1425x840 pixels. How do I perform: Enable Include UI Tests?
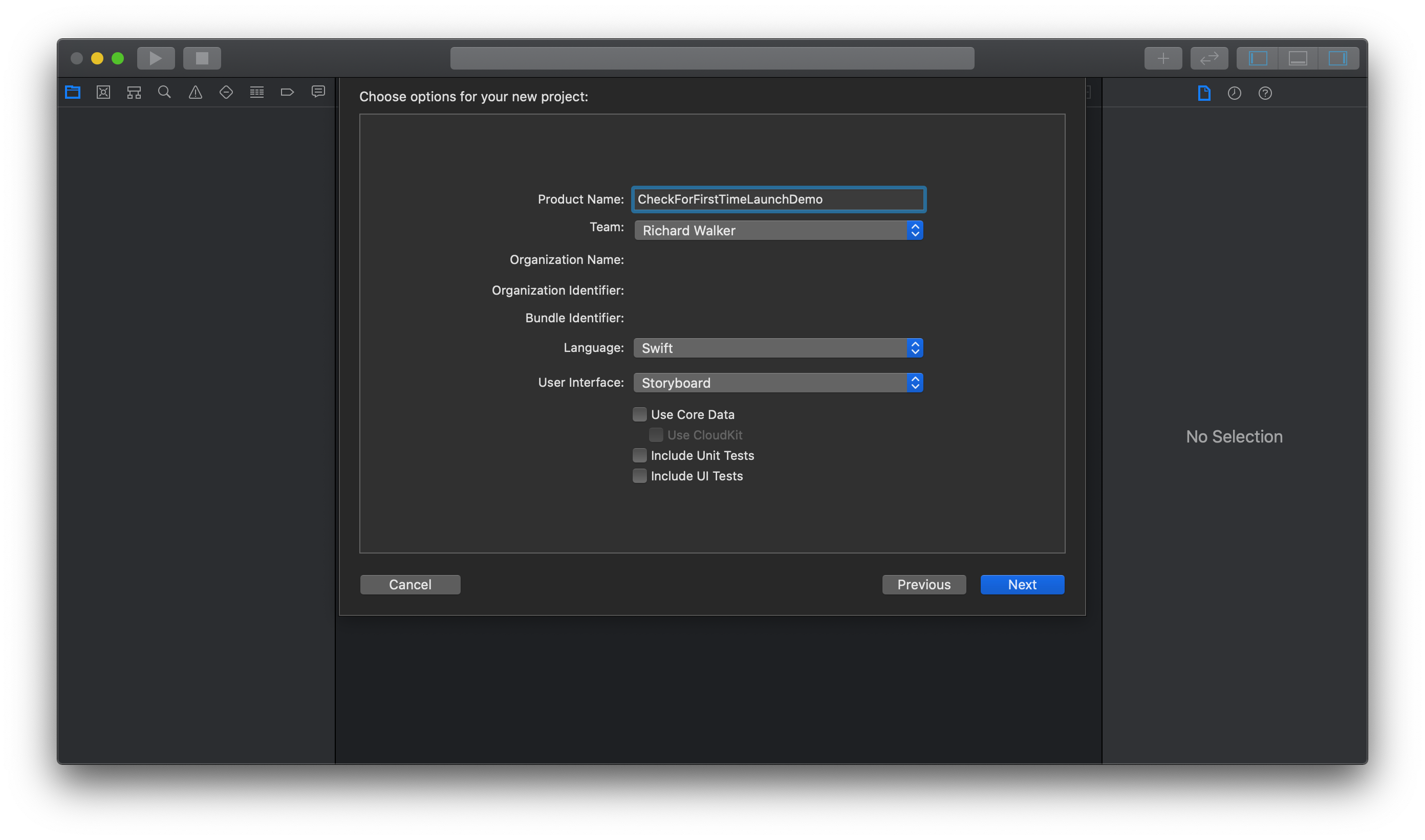(639, 475)
